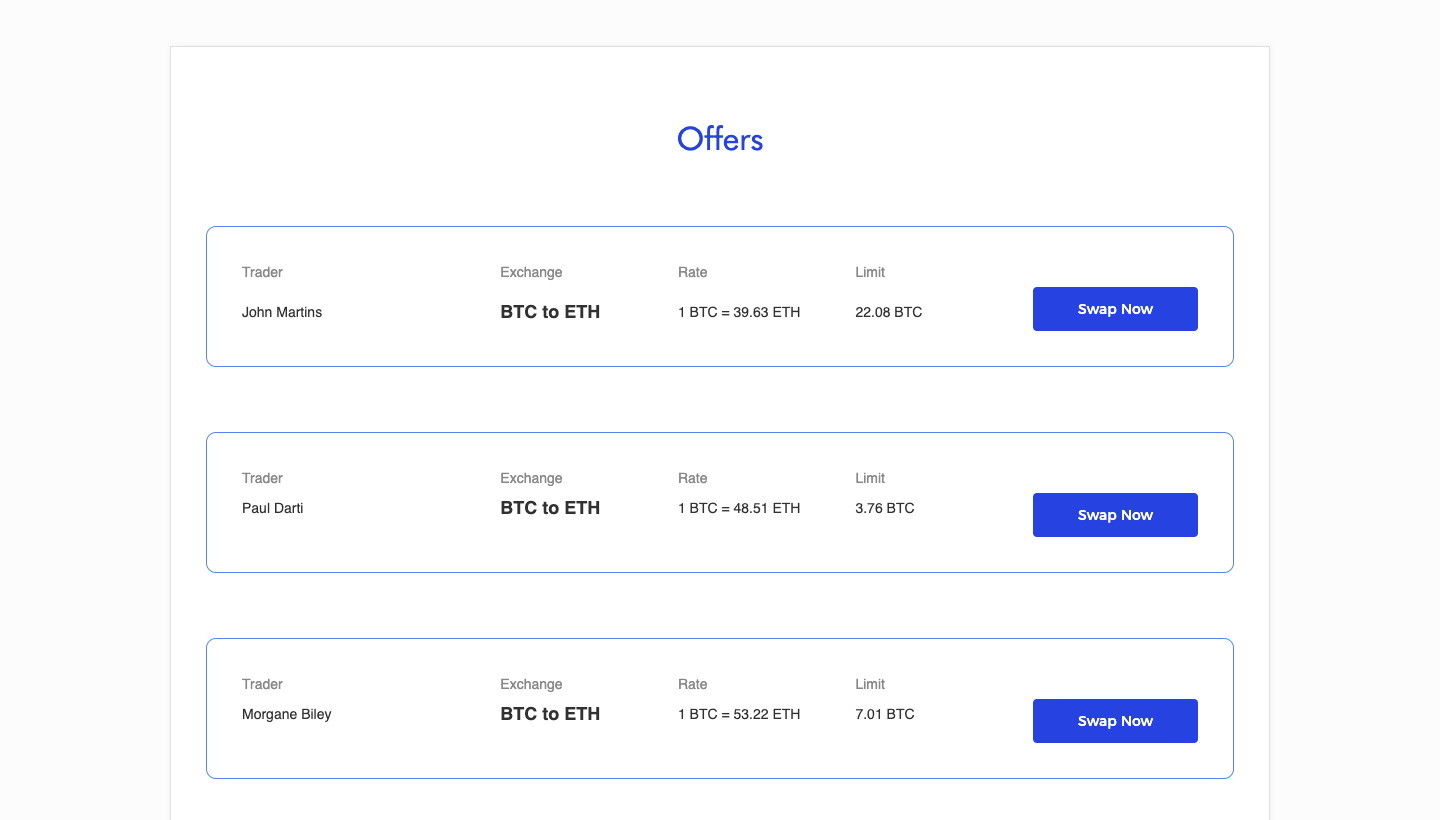Select trader name John Martins
This screenshot has height=820, width=1440.
(282, 312)
